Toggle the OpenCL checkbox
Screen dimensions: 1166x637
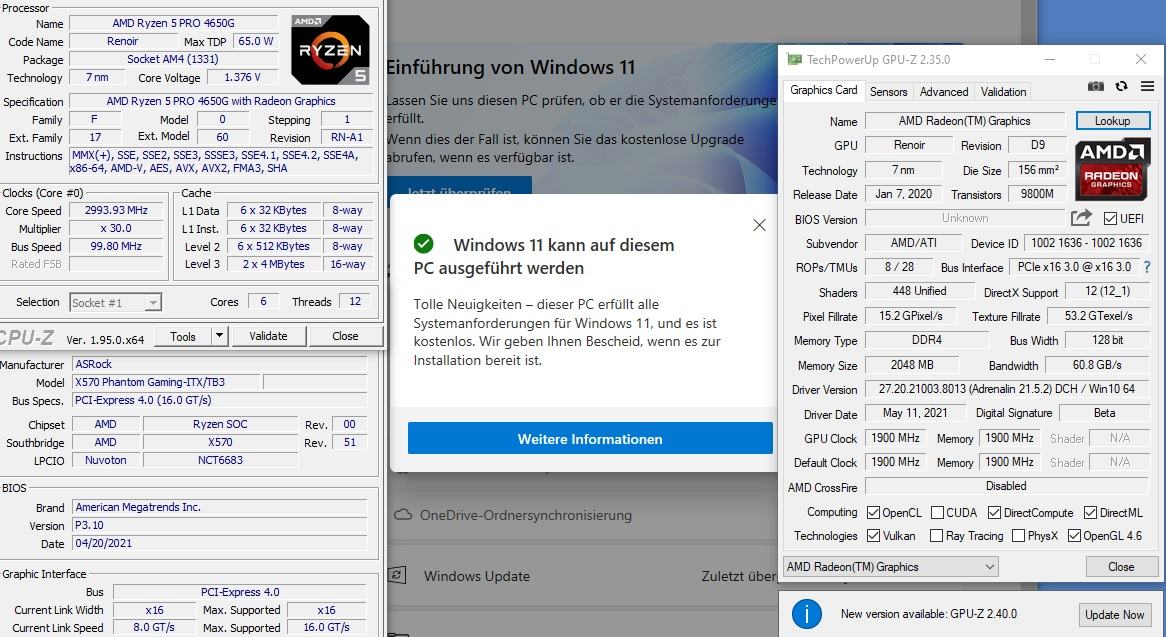pyautogui.click(x=873, y=512)
